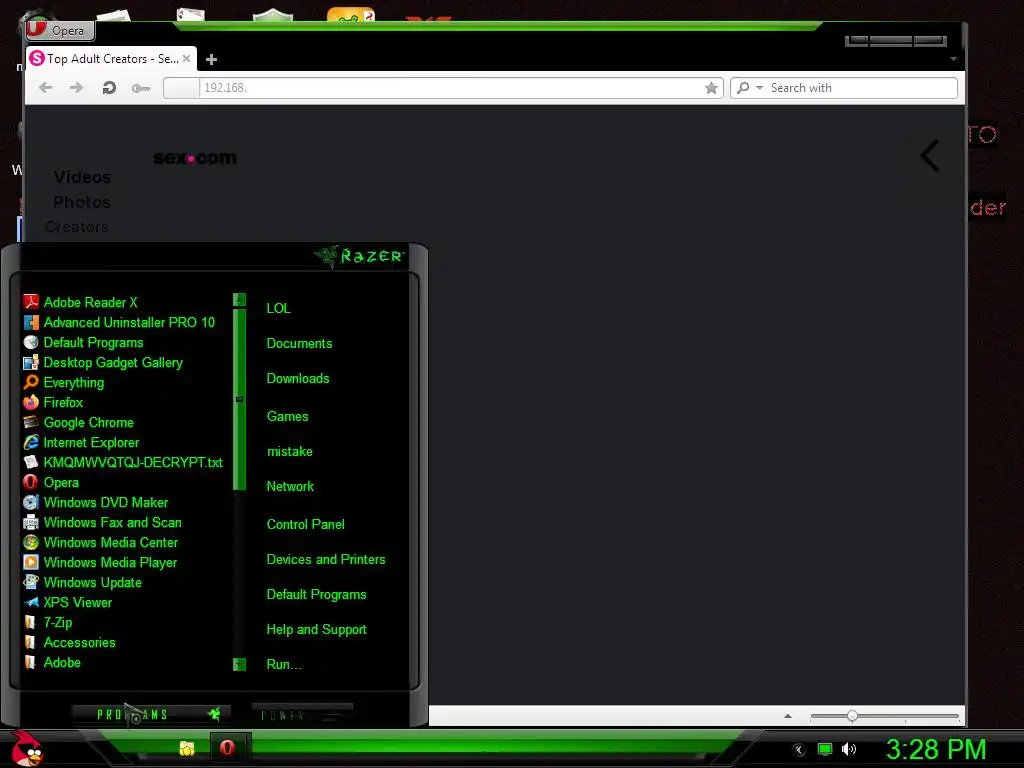Click the programs list scrollbar down arrow
The width and height of the screenshot is (1024, 768).
click(240, 664)
